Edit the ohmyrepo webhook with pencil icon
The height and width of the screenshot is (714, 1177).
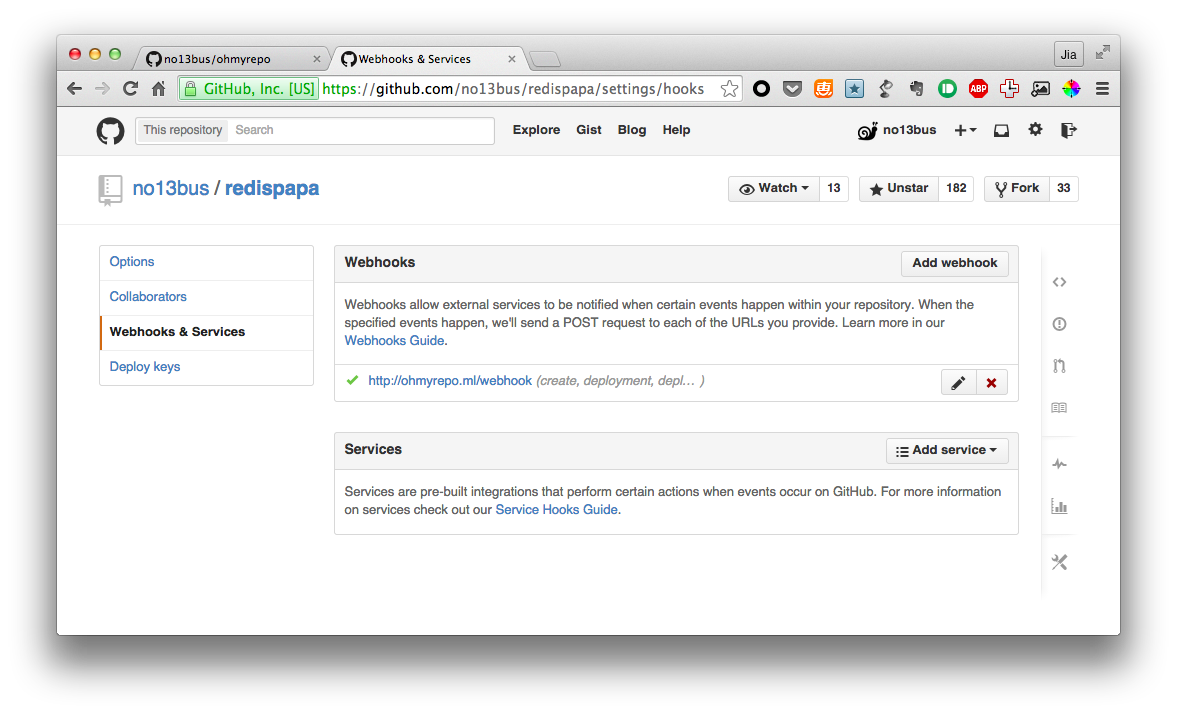958,383
